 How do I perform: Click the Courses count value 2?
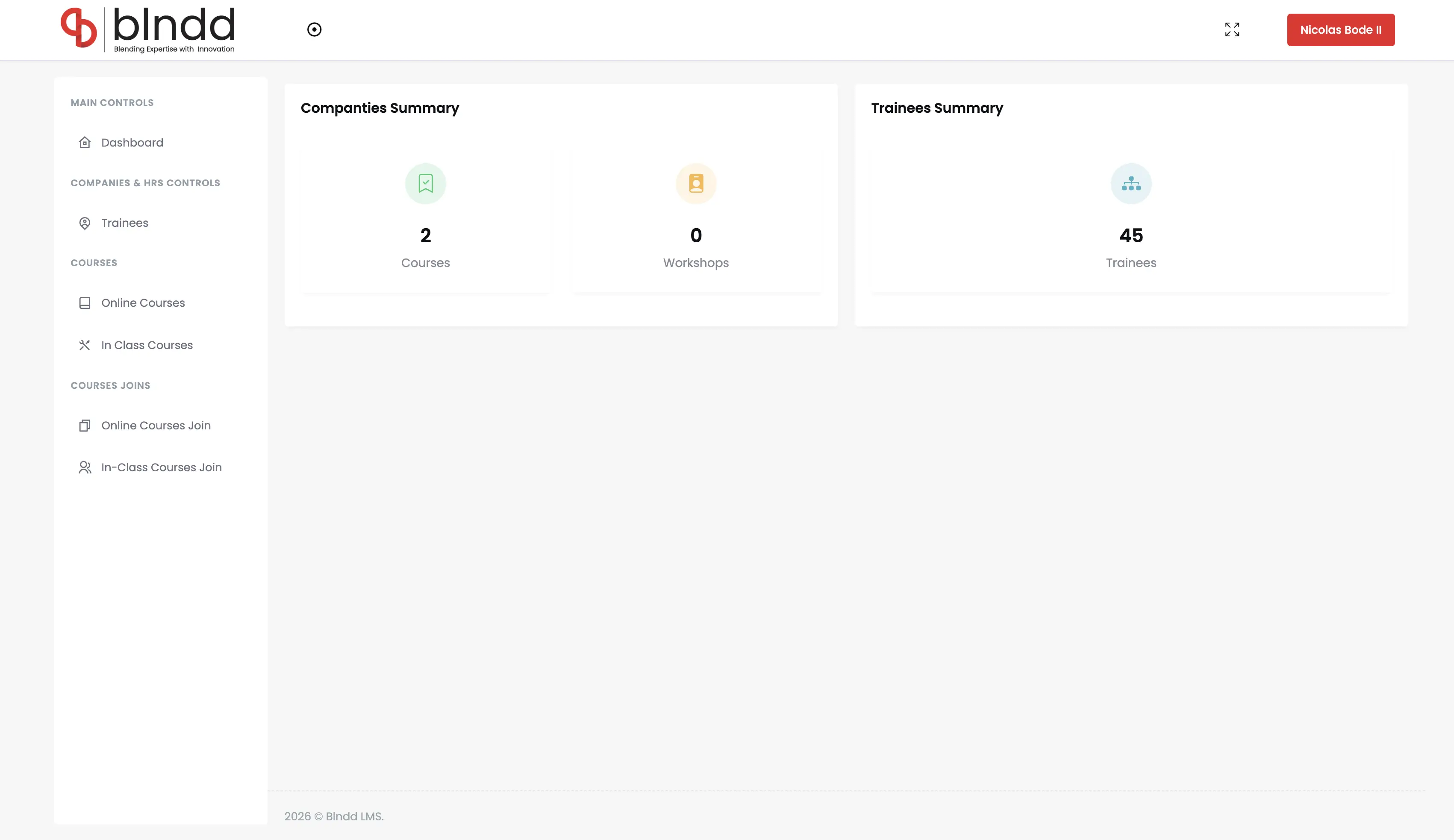[x=426, y=235]
